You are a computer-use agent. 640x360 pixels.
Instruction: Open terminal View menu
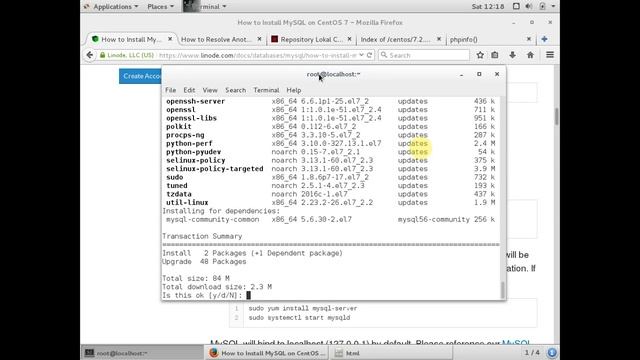coord(210,90)
